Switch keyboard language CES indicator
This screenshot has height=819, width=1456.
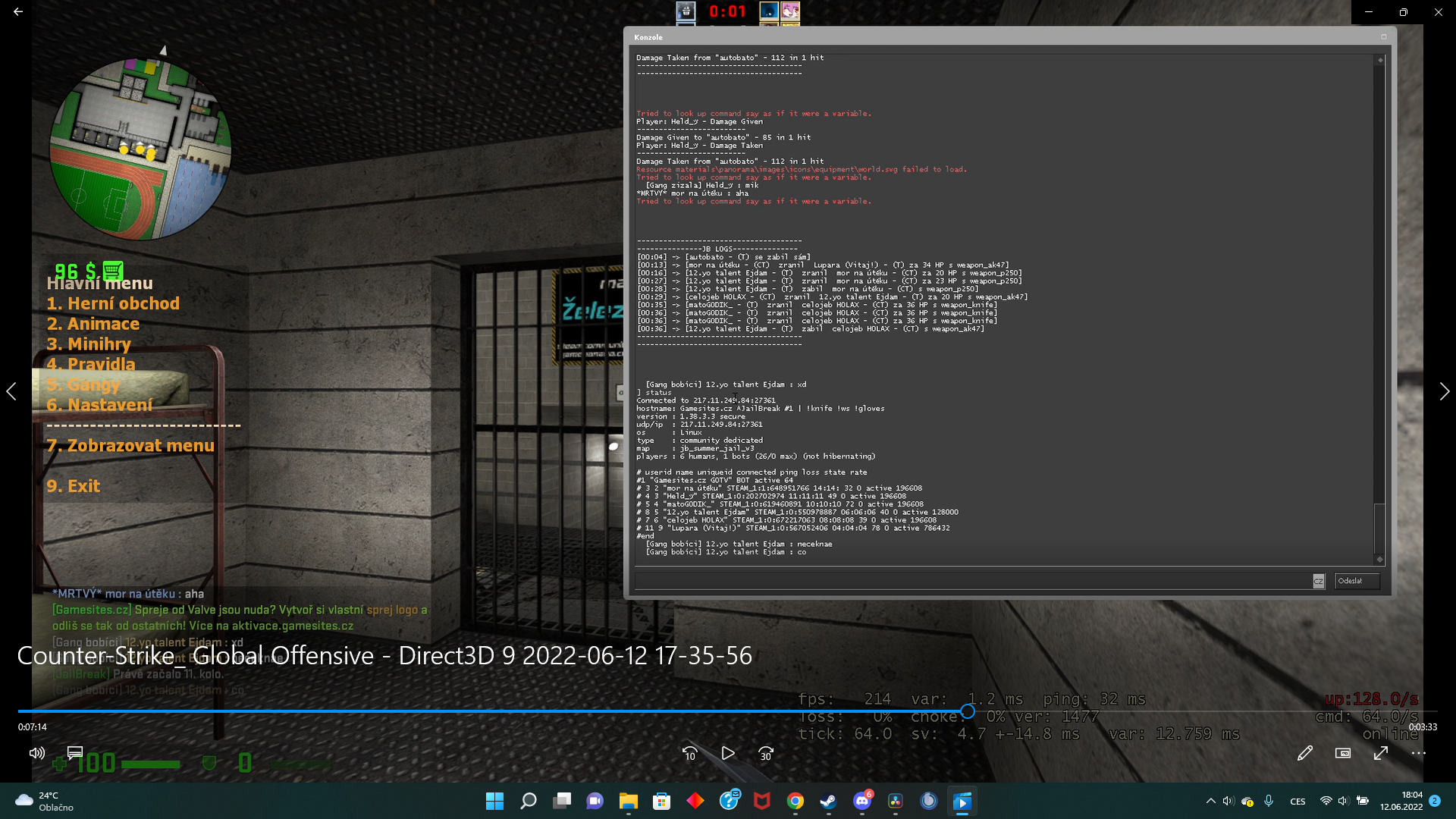pyautogui.click(x=1298, y=802)
